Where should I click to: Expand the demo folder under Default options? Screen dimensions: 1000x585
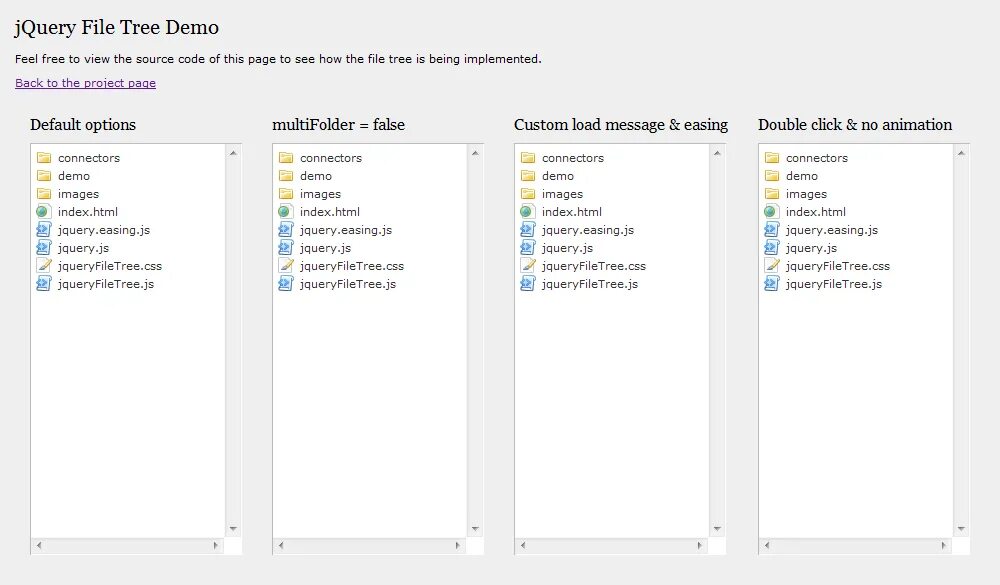(x=74, y=176)
